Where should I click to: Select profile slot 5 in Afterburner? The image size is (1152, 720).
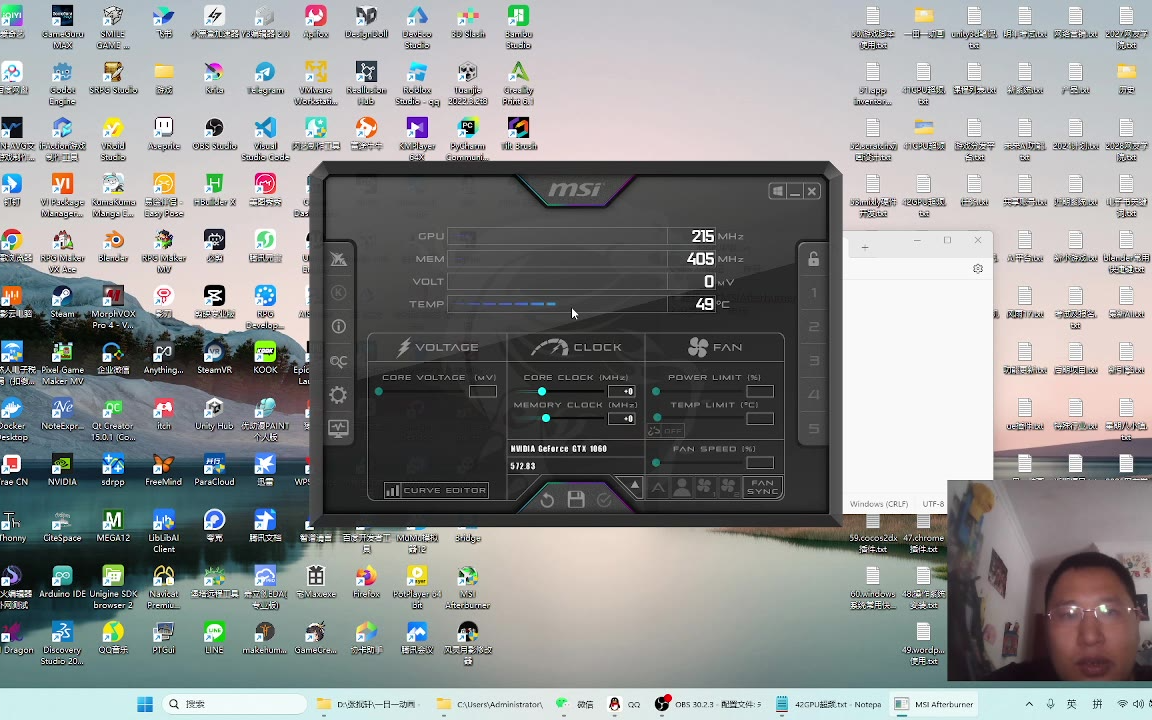point(813,428)
